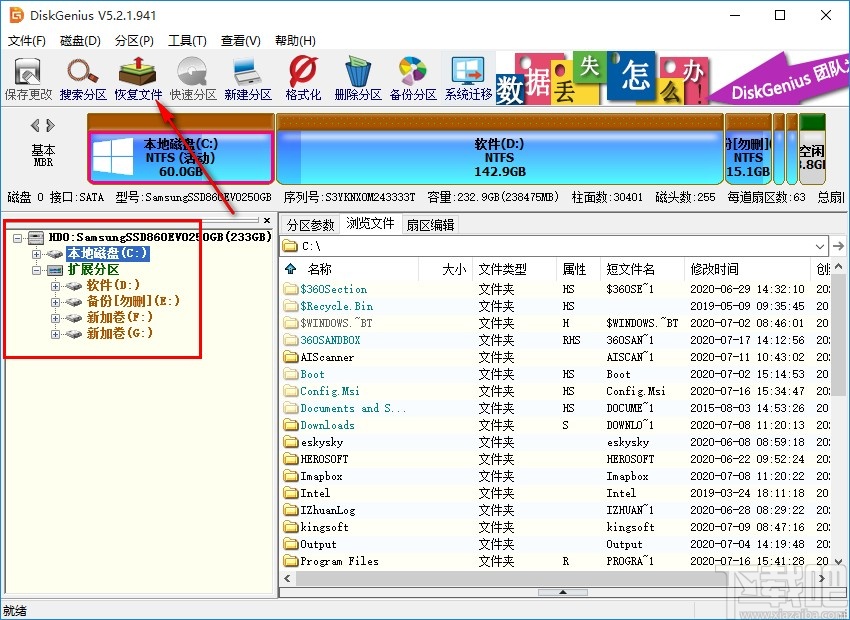This screenshot has width=850, height=620.
Task: Switch to Partition Parameters (分区参数) tab
Action: (311, 224)
